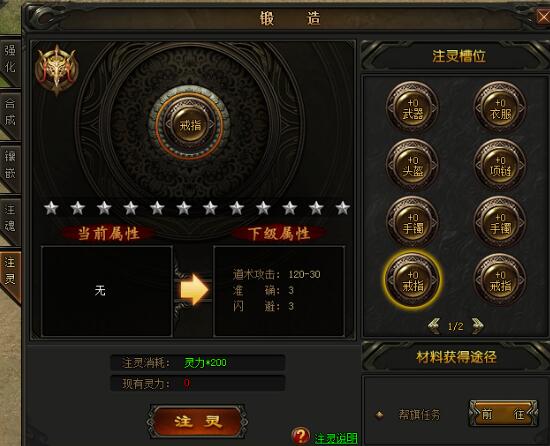Switch to the 合成 tab

coord(10,113)
